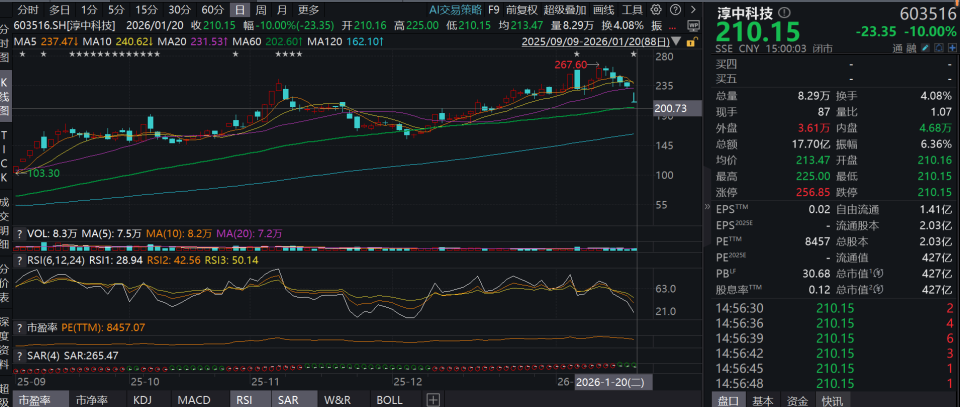Open the help question mark icon in toolbar
960x407 pixels.
pyautogui.click(x=675, y=10)
